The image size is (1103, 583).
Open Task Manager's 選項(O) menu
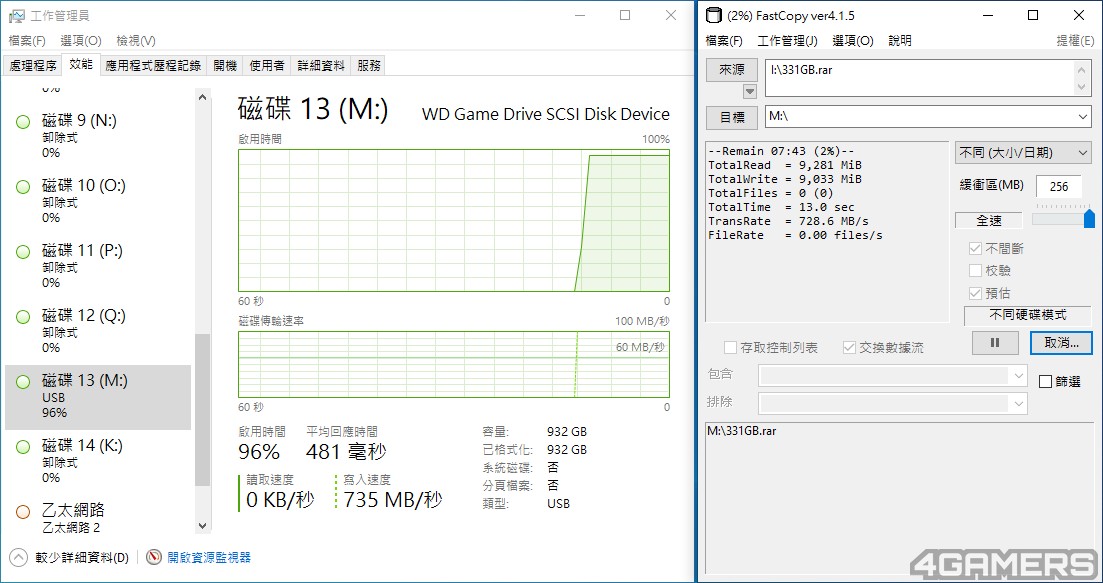tap(80, 41)
